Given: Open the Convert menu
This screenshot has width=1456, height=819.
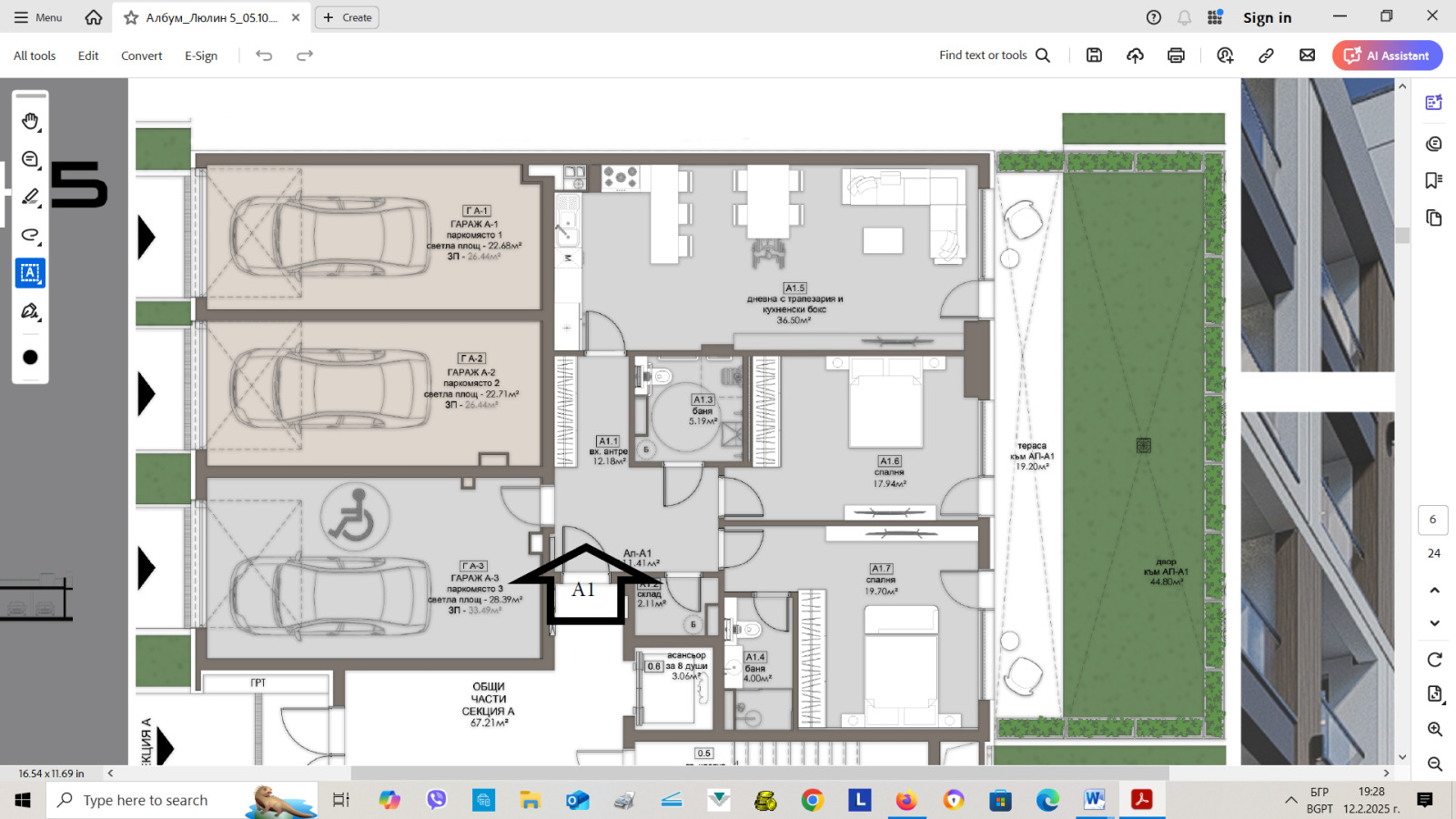Looking at the screenshot, I should click(141, 56).
